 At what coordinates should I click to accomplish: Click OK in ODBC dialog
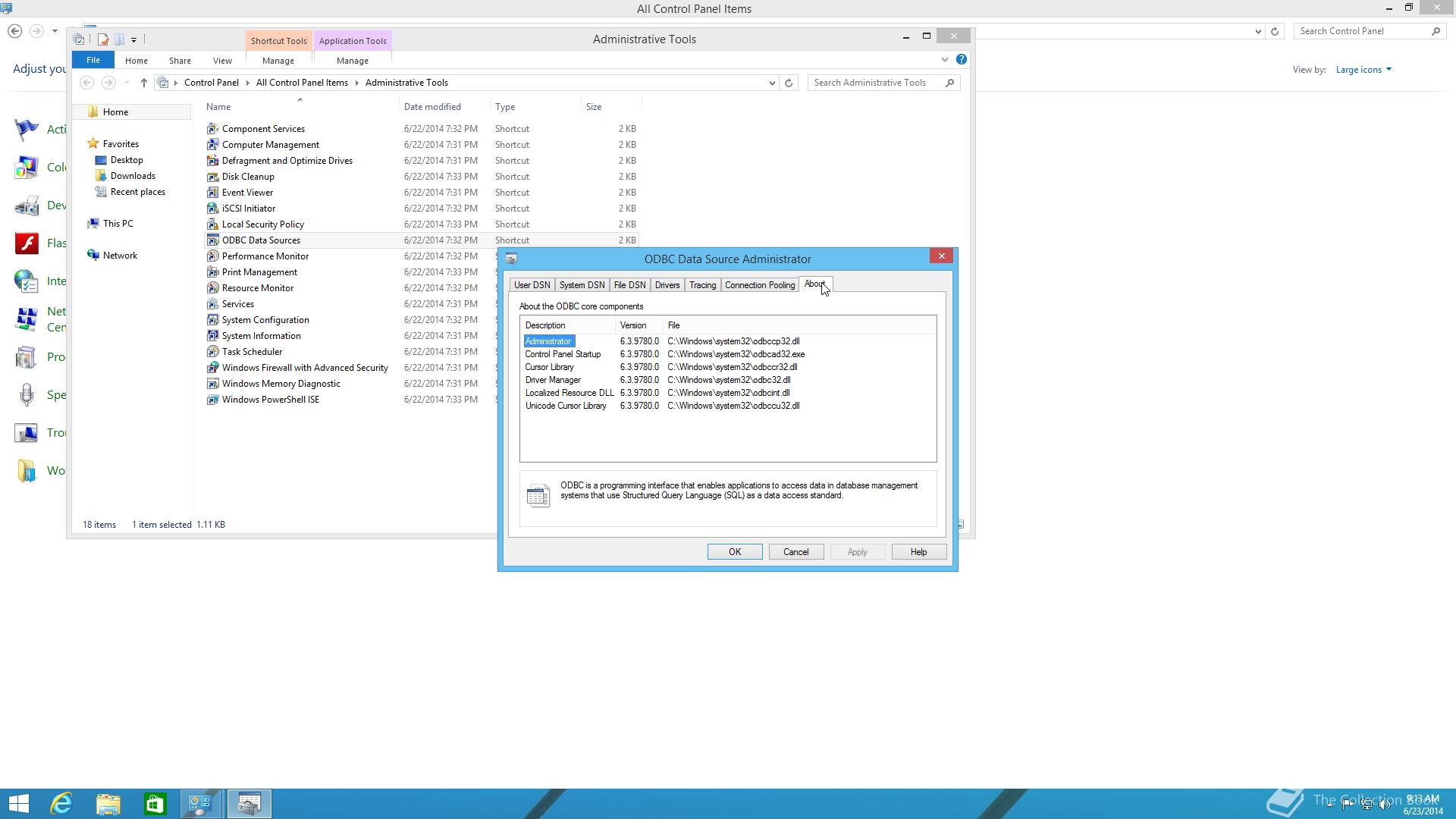click(x=735, y=552)
